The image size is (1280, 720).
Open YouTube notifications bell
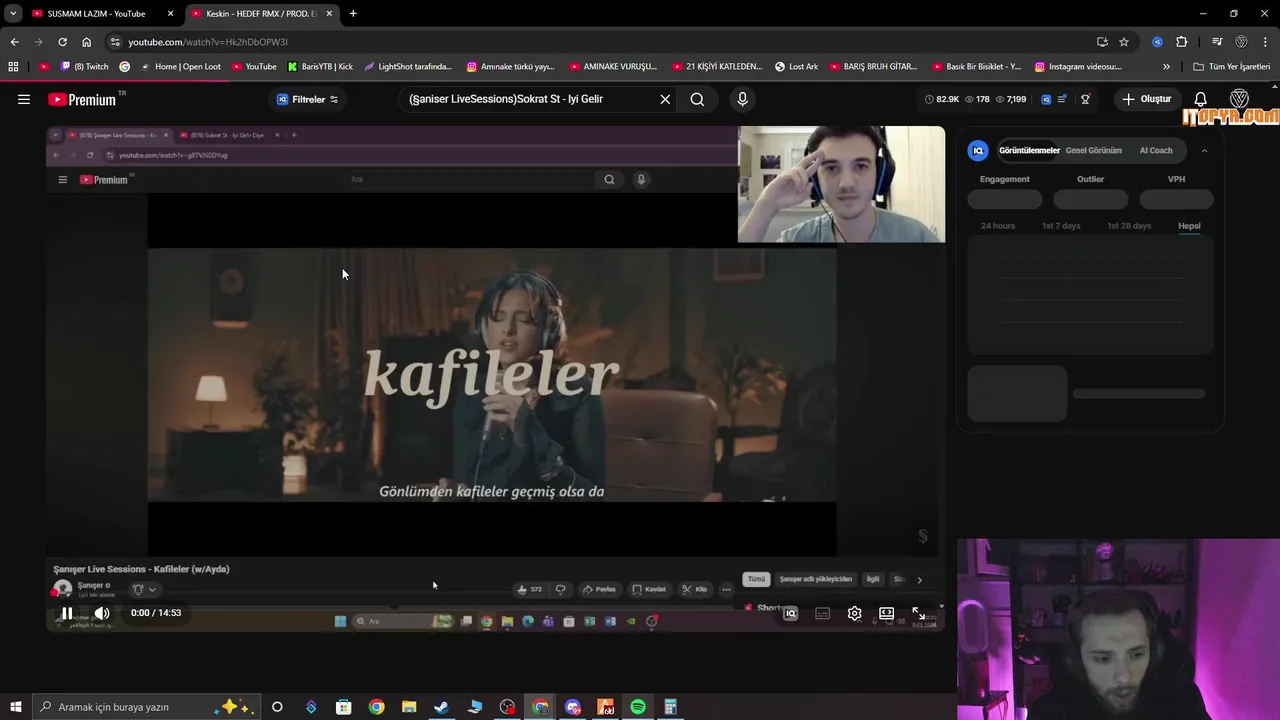(1201, 99)
